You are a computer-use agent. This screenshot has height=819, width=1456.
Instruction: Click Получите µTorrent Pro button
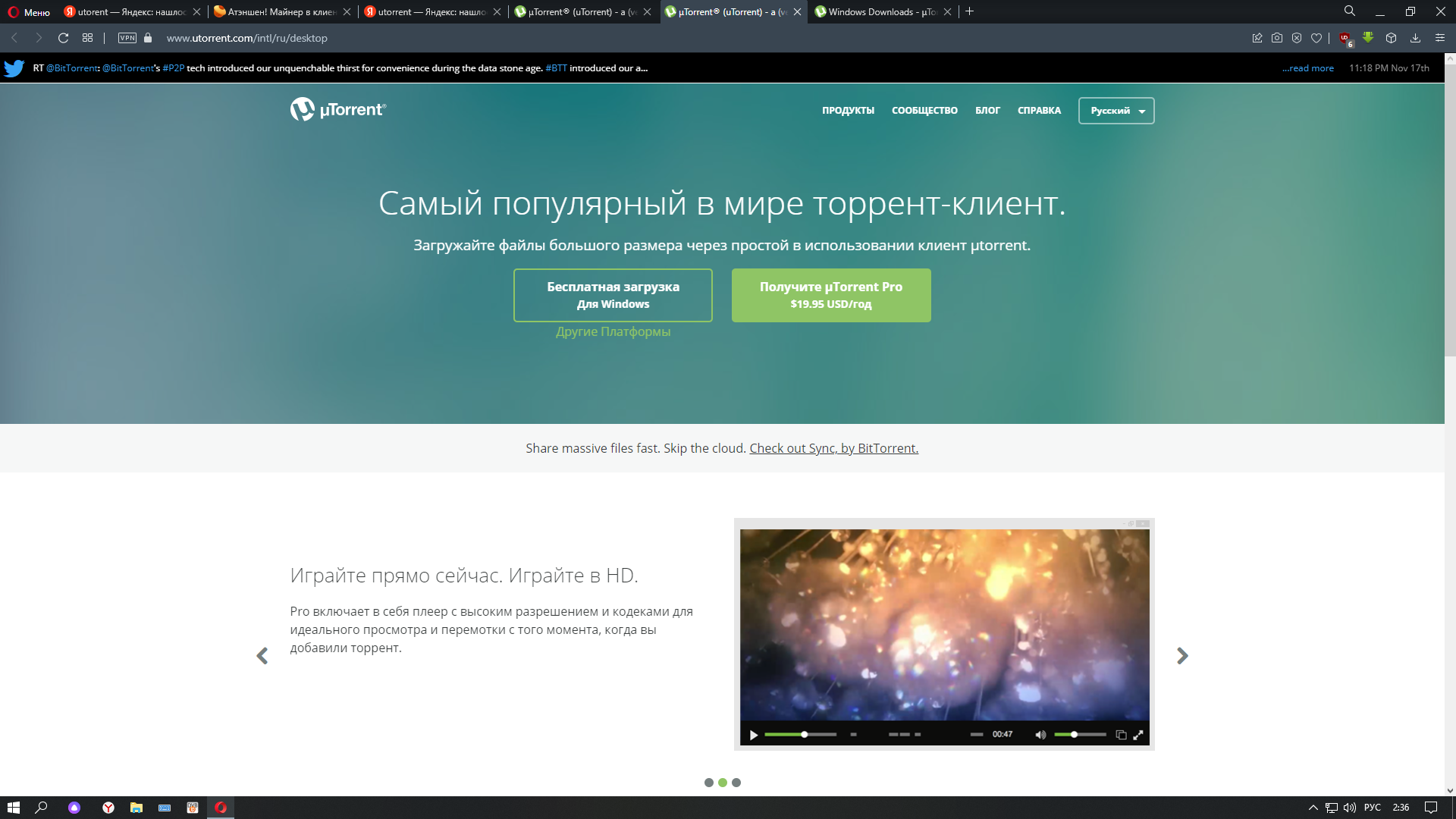pos(831,295)
